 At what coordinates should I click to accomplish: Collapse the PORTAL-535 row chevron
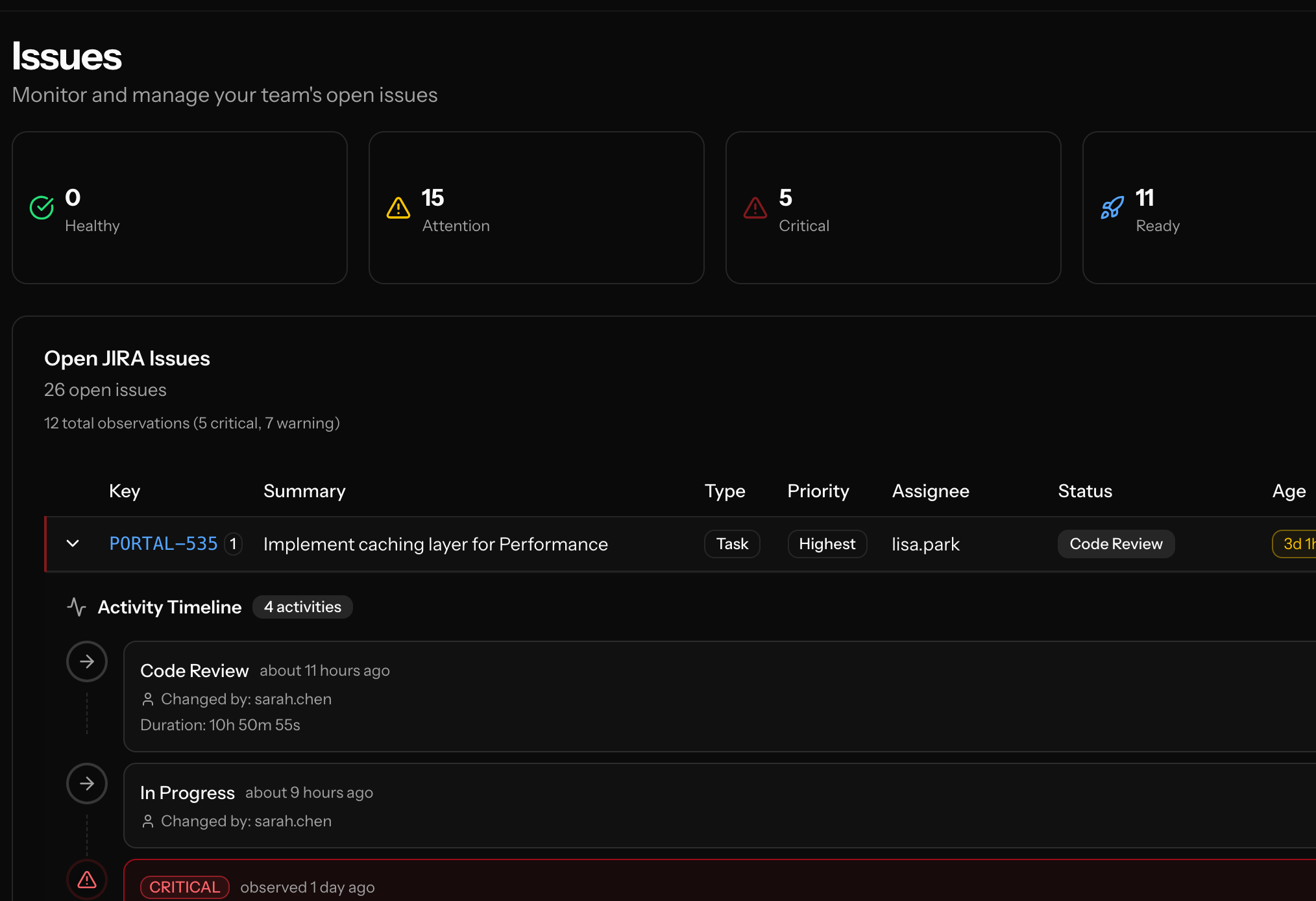click(73, 543)
